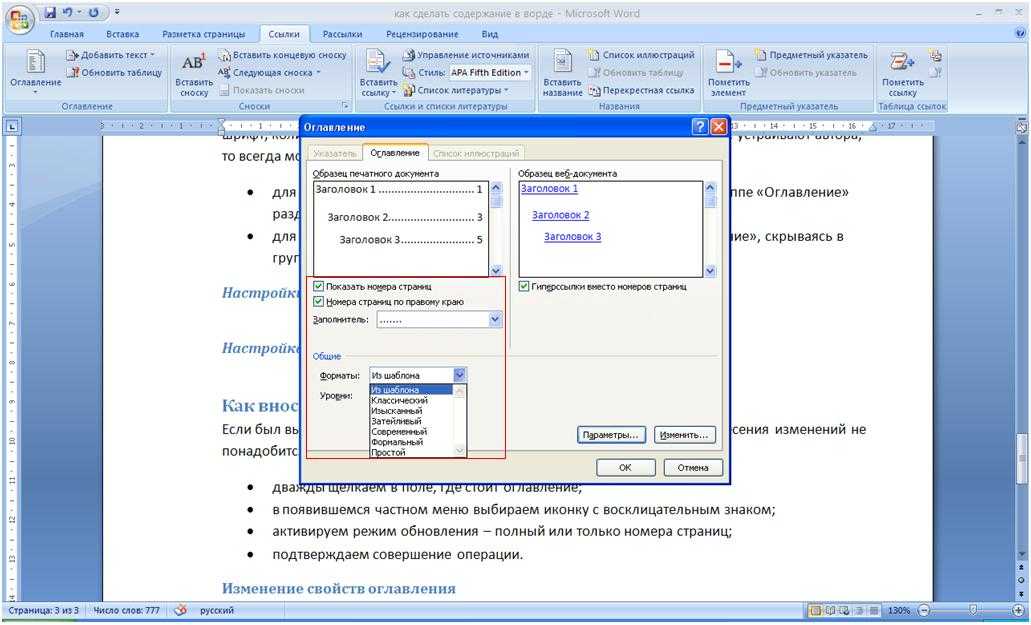This screenshot has width=1031, height=625.
Task: Confirm dialog with OK button
Action: coord(625,468)
